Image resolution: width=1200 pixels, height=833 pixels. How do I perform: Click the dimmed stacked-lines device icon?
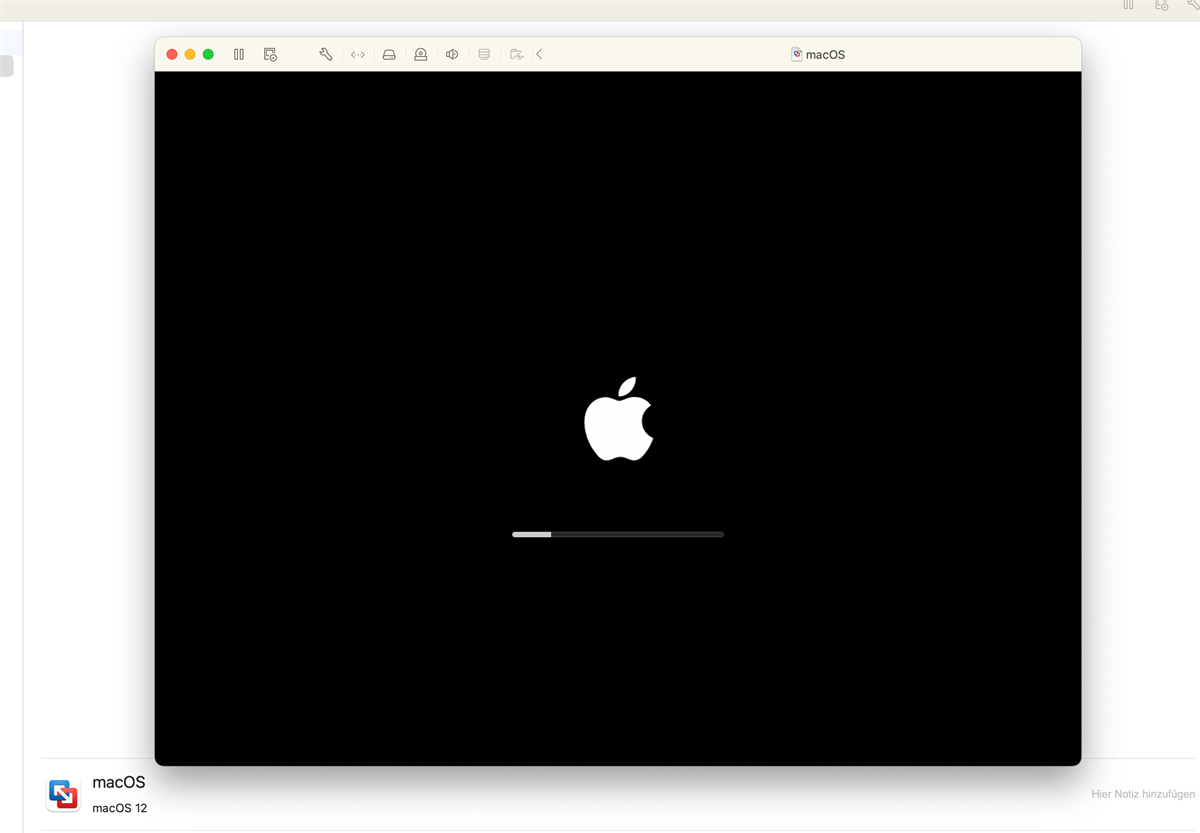tap(484, 54)
